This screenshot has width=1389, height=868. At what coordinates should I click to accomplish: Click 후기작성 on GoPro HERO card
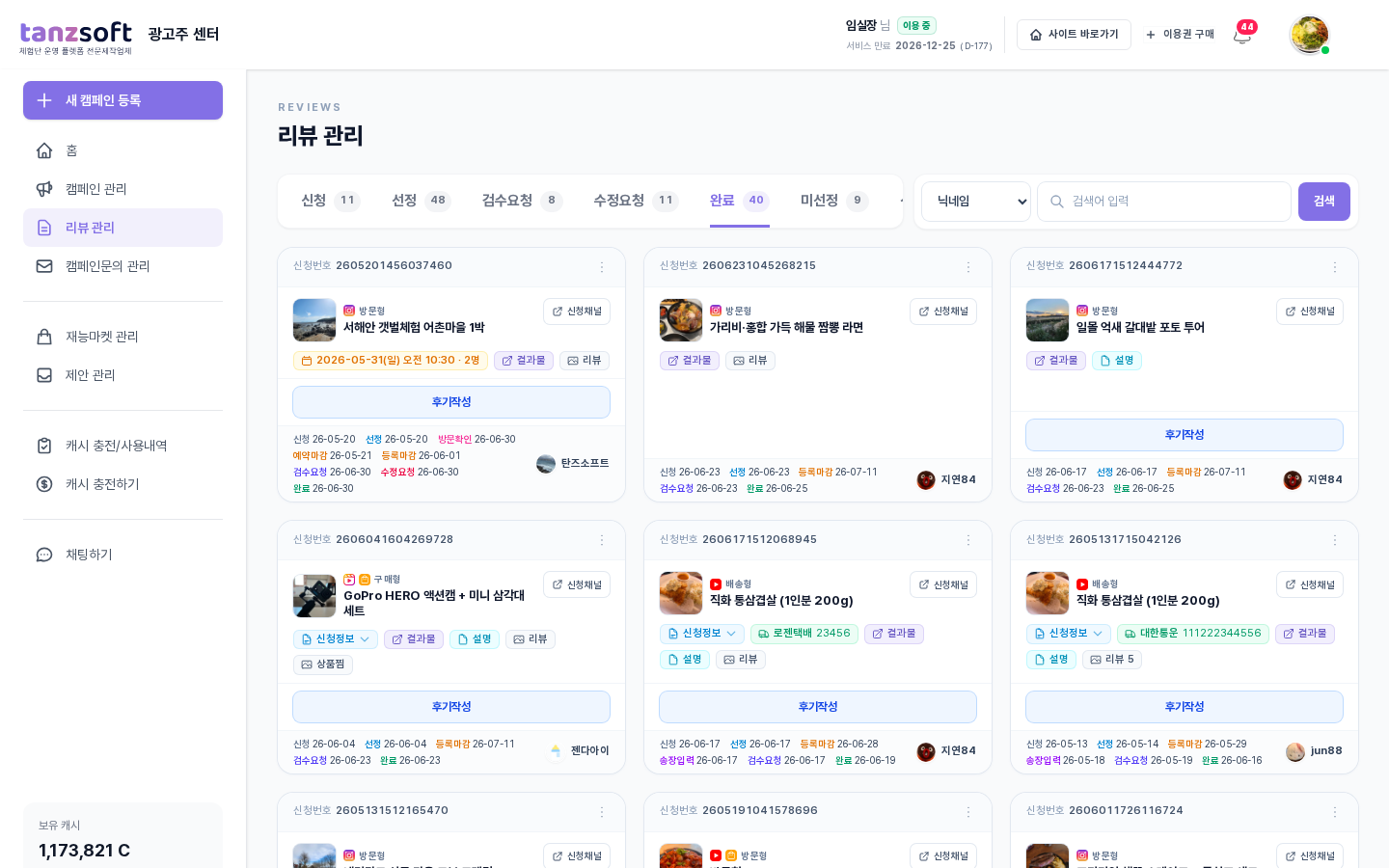[x=451, y=707]
